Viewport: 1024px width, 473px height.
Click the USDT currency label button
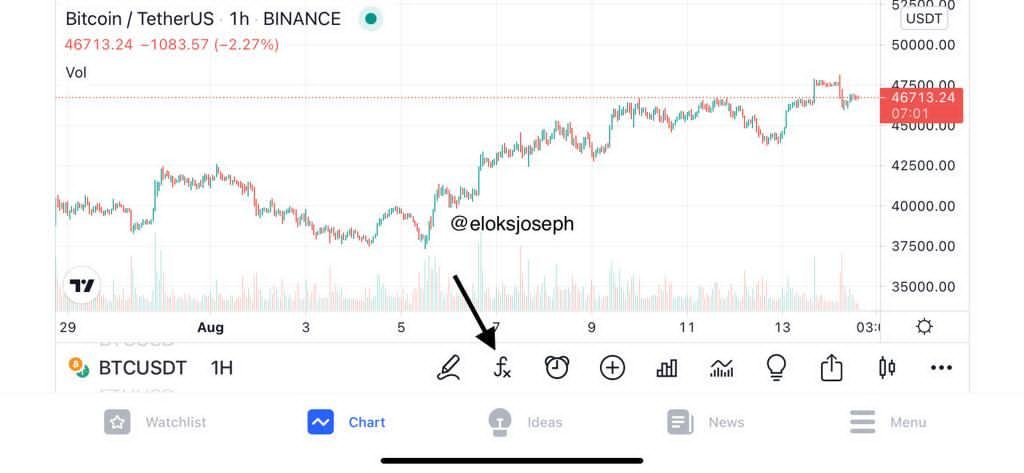(x=924, y=19)
